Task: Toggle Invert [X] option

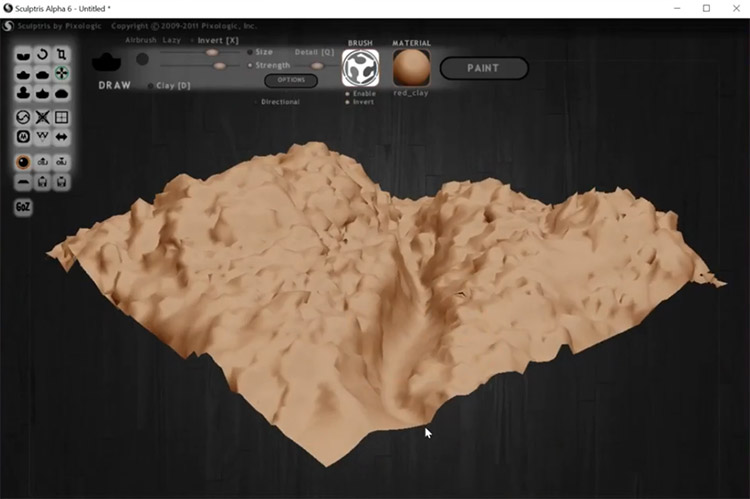Action: pyautogui.click(x=215, y=40)
